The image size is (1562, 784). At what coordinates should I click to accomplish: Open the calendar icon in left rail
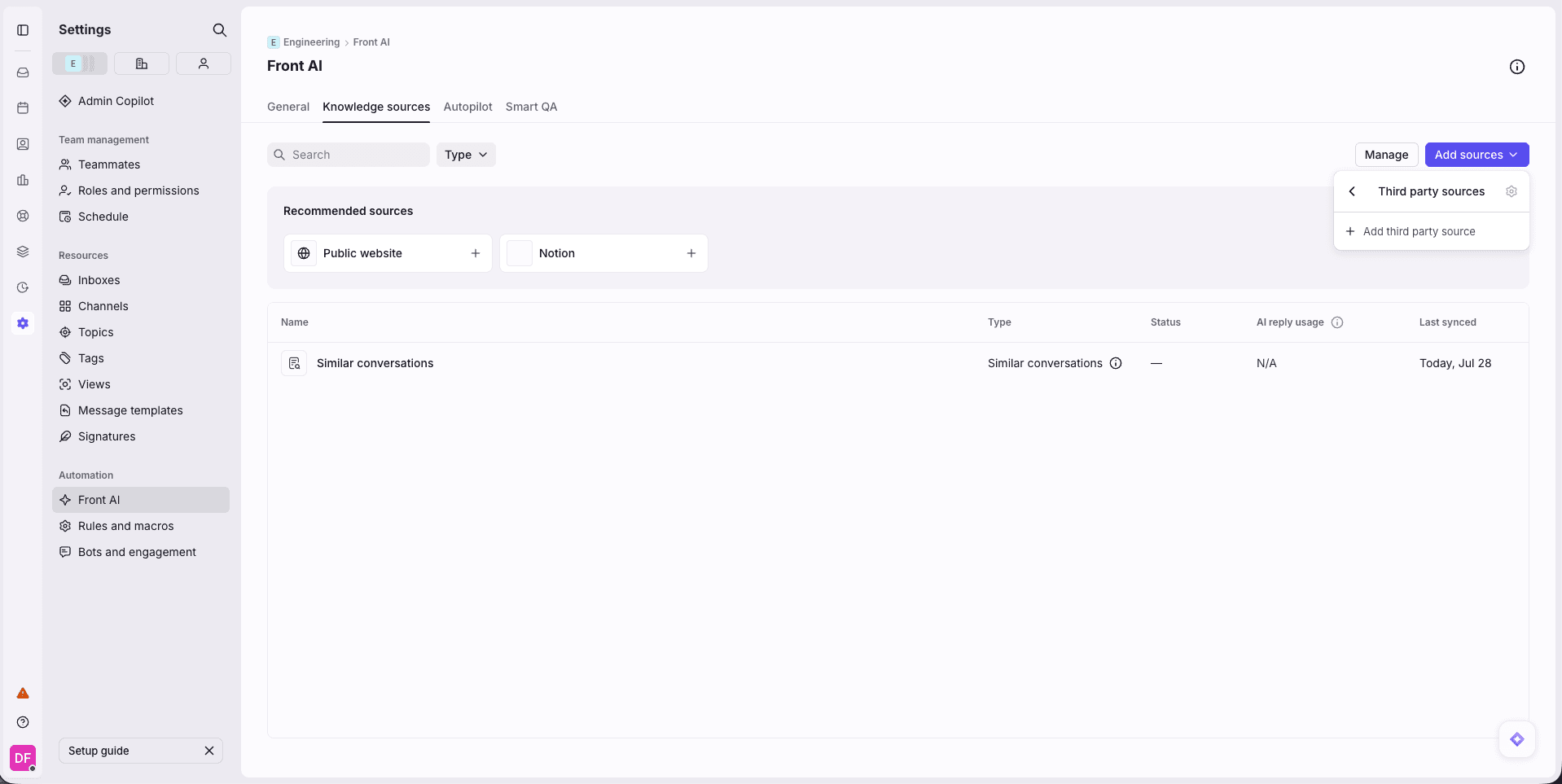click(23, 108)
